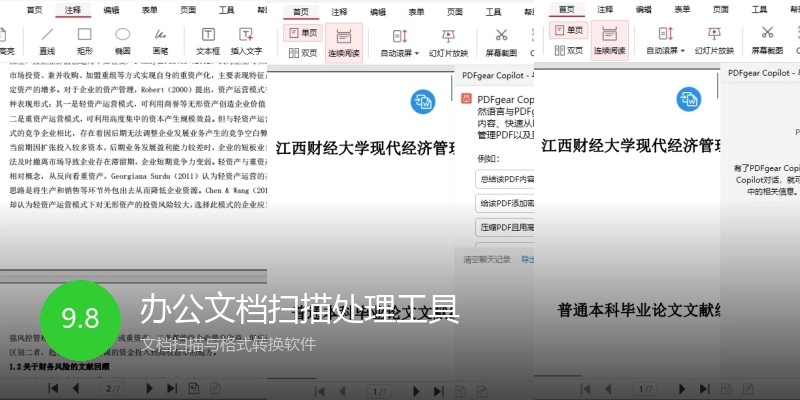Click the 总结该PDF内容 suggestion button
The width and height of the screenshot is (800, 400).
pyautogui.click(x=505, y=180)
